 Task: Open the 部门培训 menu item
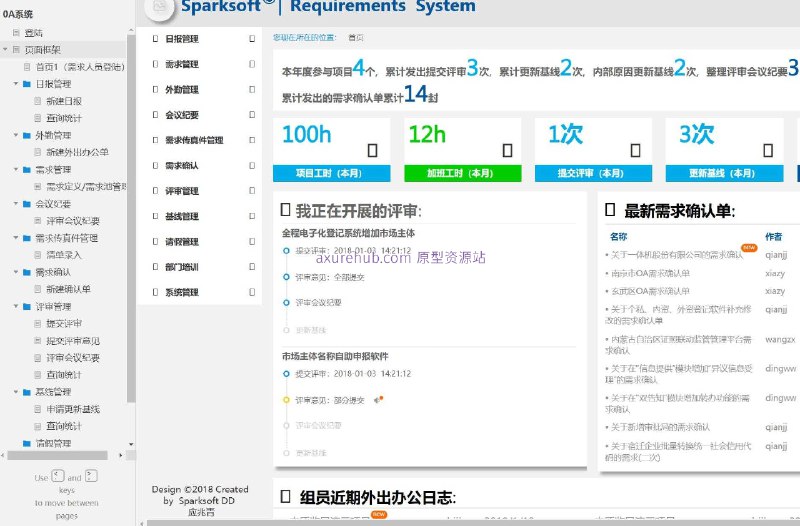click(x=182, y=267)
